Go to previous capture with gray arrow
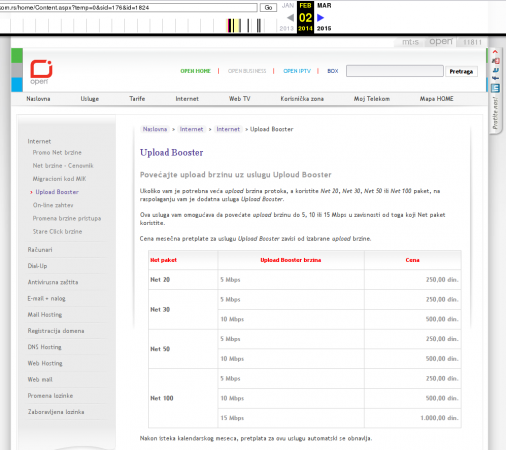506x450 pixels. pos(290,17)
